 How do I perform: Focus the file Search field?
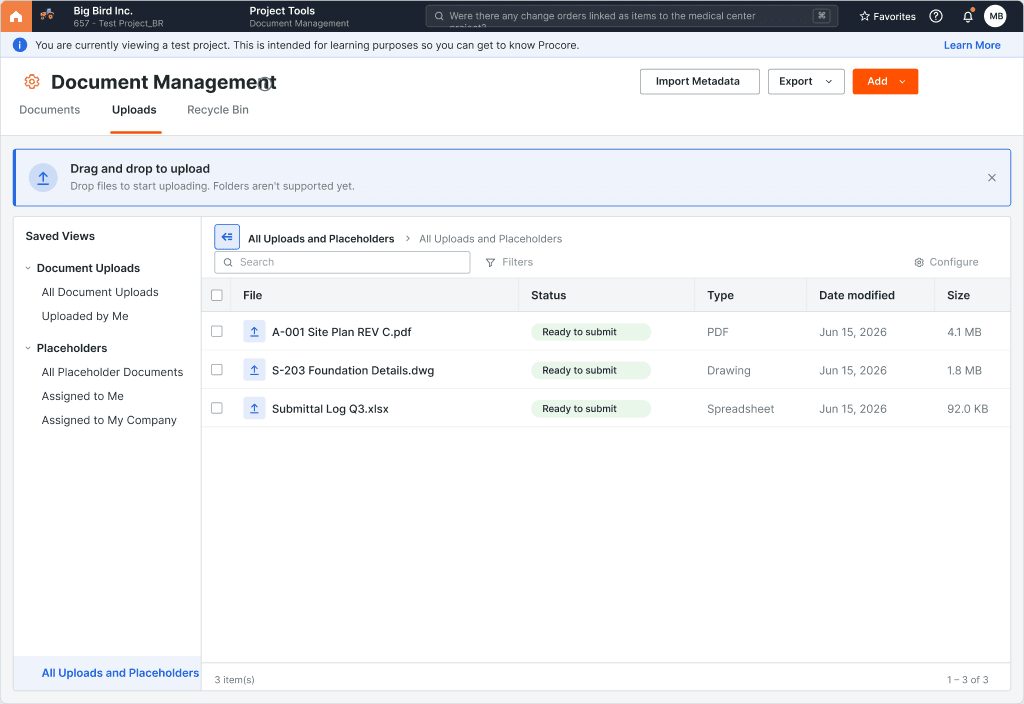point(342,263)
